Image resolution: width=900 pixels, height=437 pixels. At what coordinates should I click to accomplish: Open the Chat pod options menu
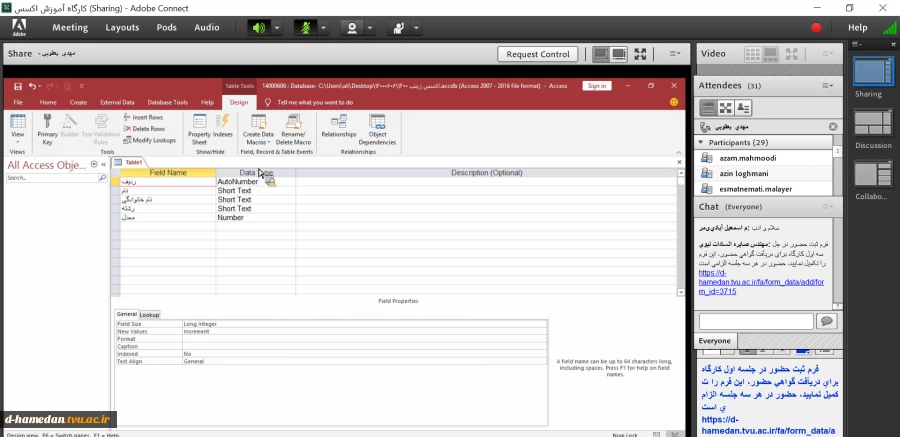click(x=827, y=206)
